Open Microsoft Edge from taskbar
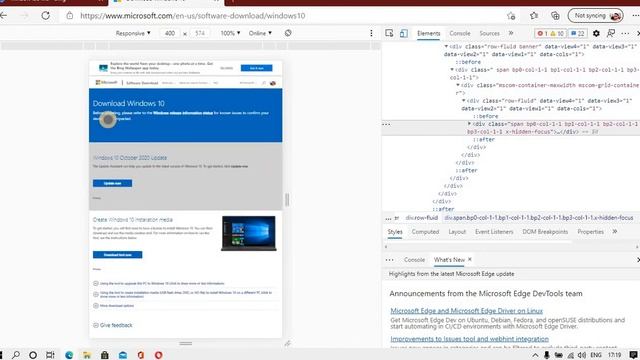 tap(69, 355)
